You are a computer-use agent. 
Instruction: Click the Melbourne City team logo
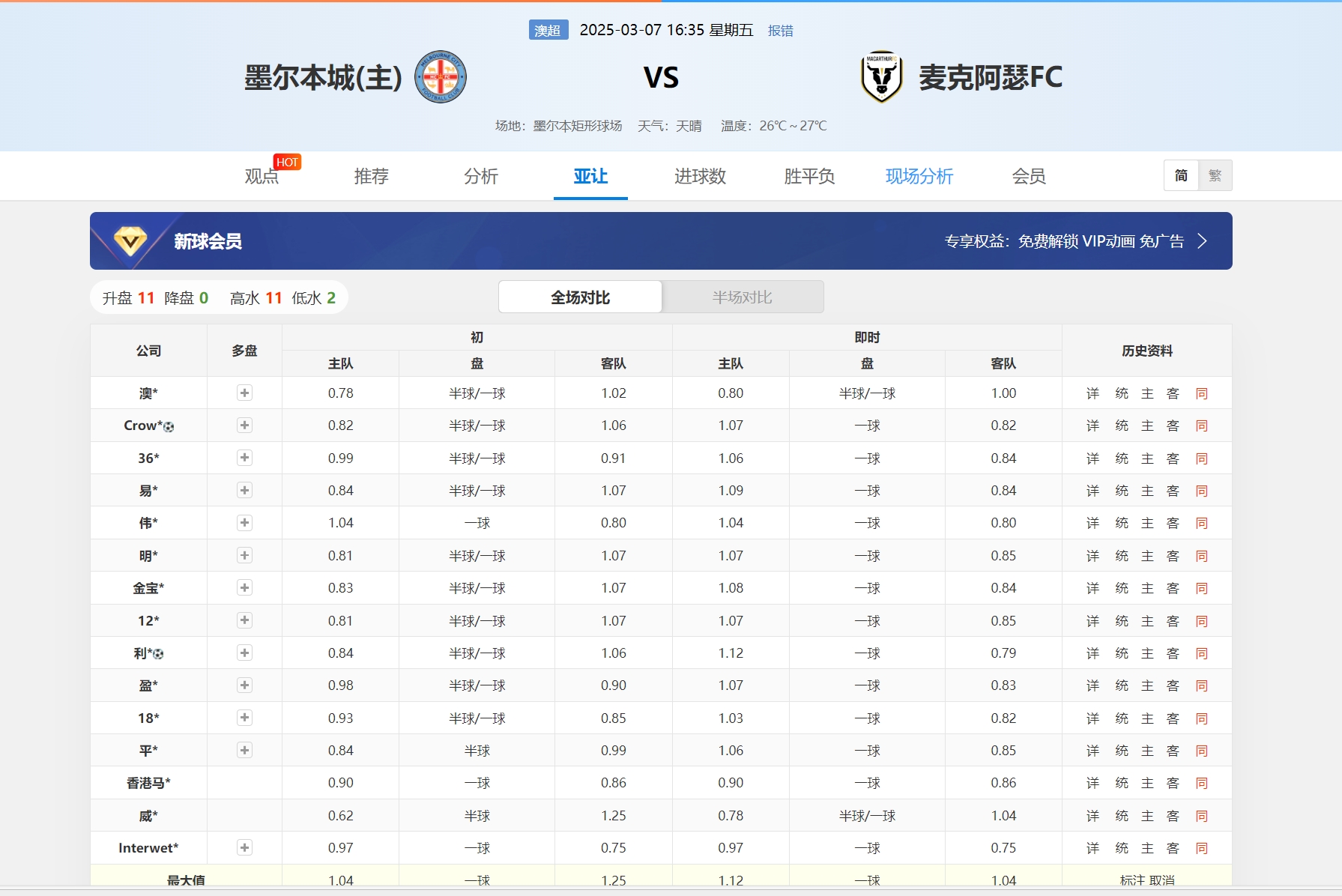[441, 77]
